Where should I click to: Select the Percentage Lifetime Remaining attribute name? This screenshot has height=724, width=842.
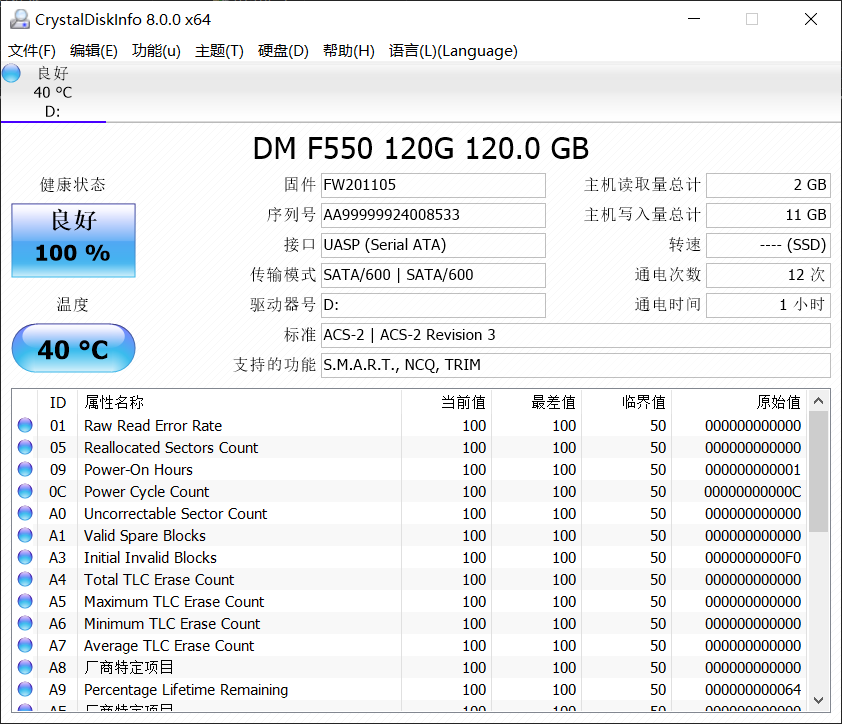(x=186, y=690)
